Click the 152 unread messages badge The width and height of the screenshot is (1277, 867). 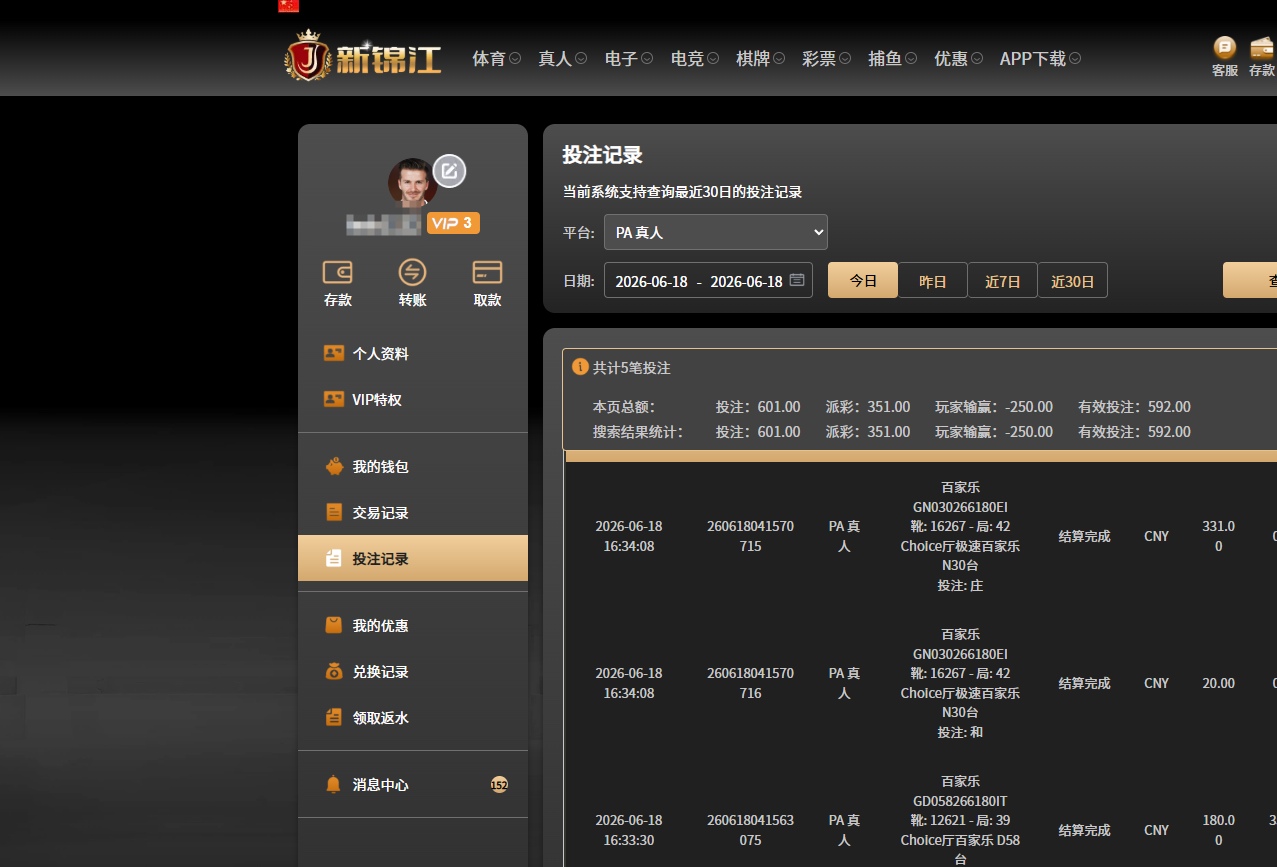point(499,785)
